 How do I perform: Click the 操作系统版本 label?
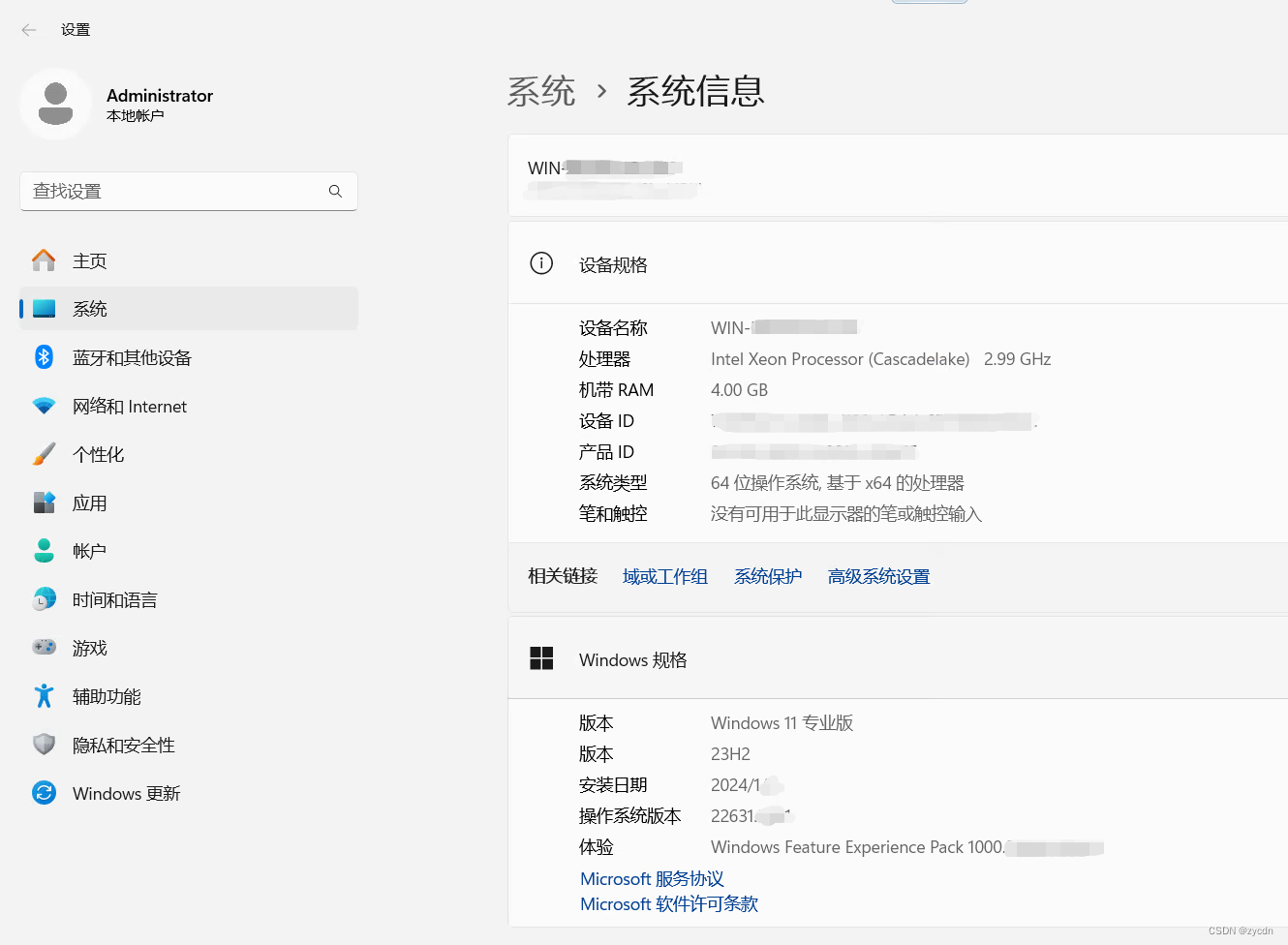pyautogui.click(x=630, y=816)
